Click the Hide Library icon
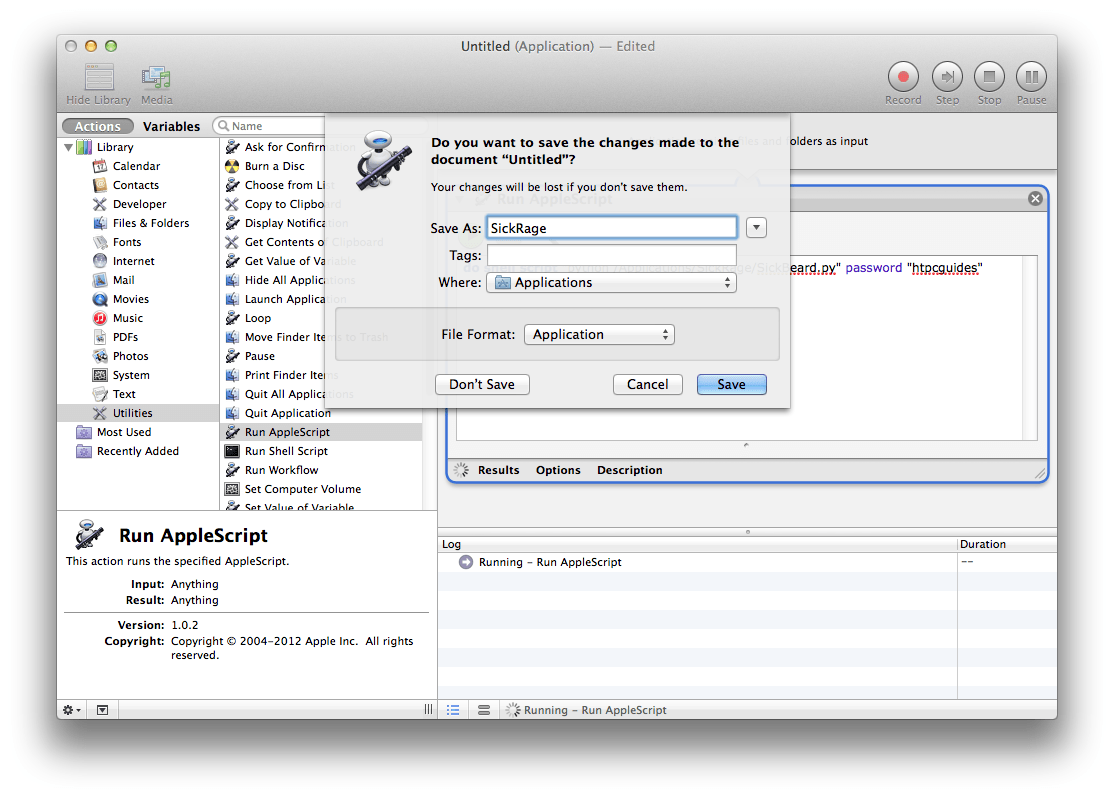 point(98,78)
